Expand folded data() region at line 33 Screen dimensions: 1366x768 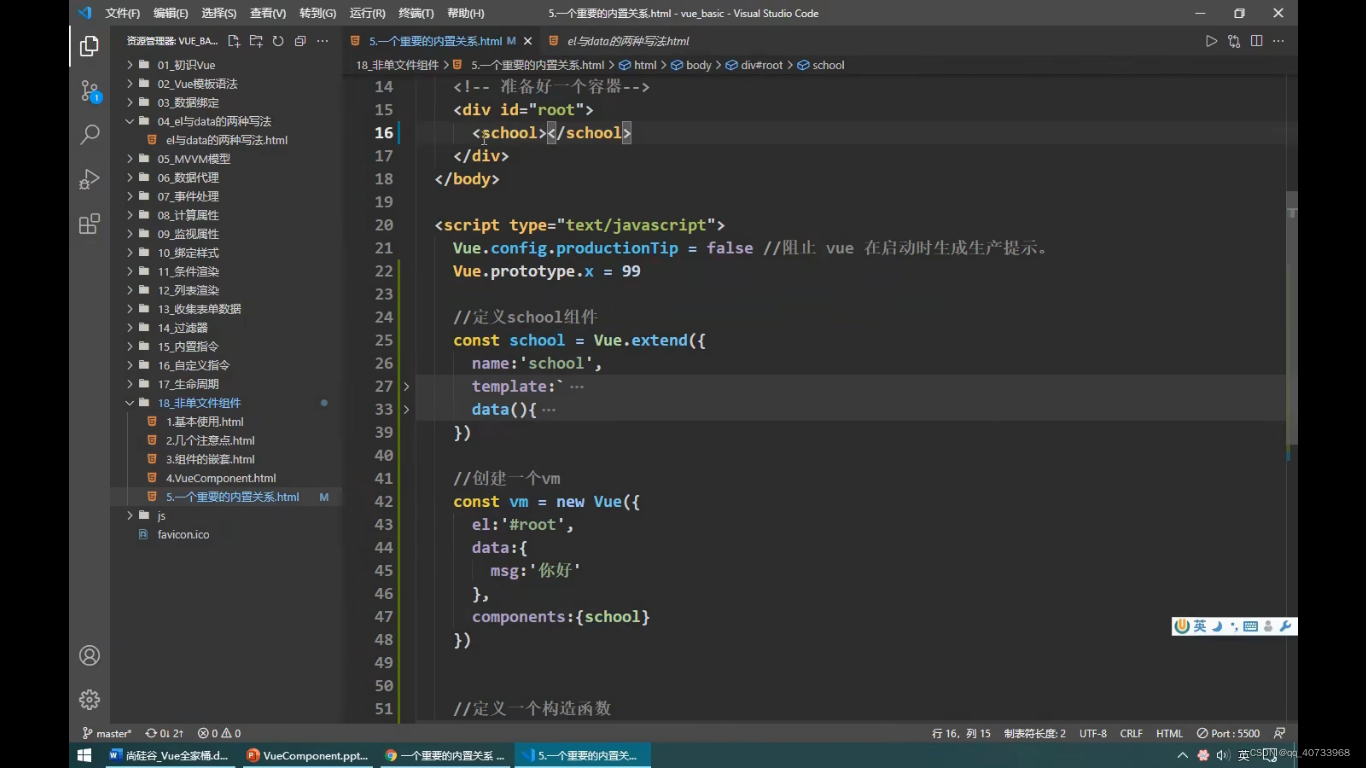(406, 409)
